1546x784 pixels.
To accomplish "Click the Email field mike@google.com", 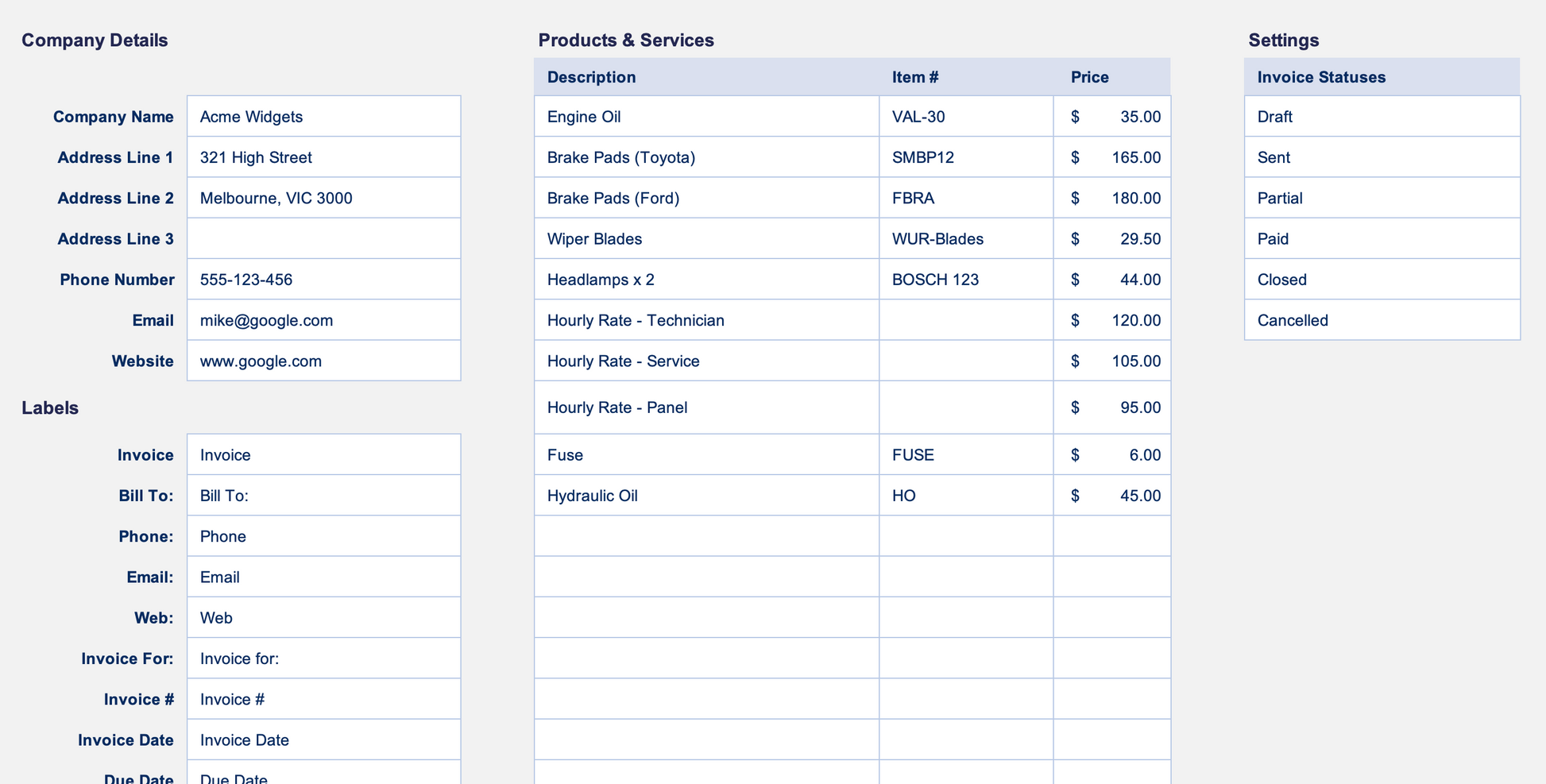I will 323,320.
